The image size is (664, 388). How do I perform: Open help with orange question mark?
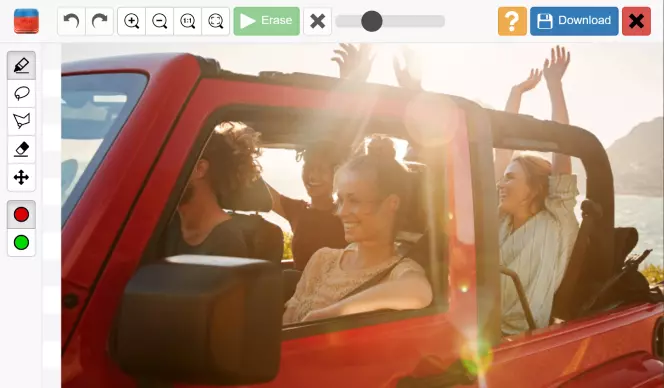coord(512,21)
